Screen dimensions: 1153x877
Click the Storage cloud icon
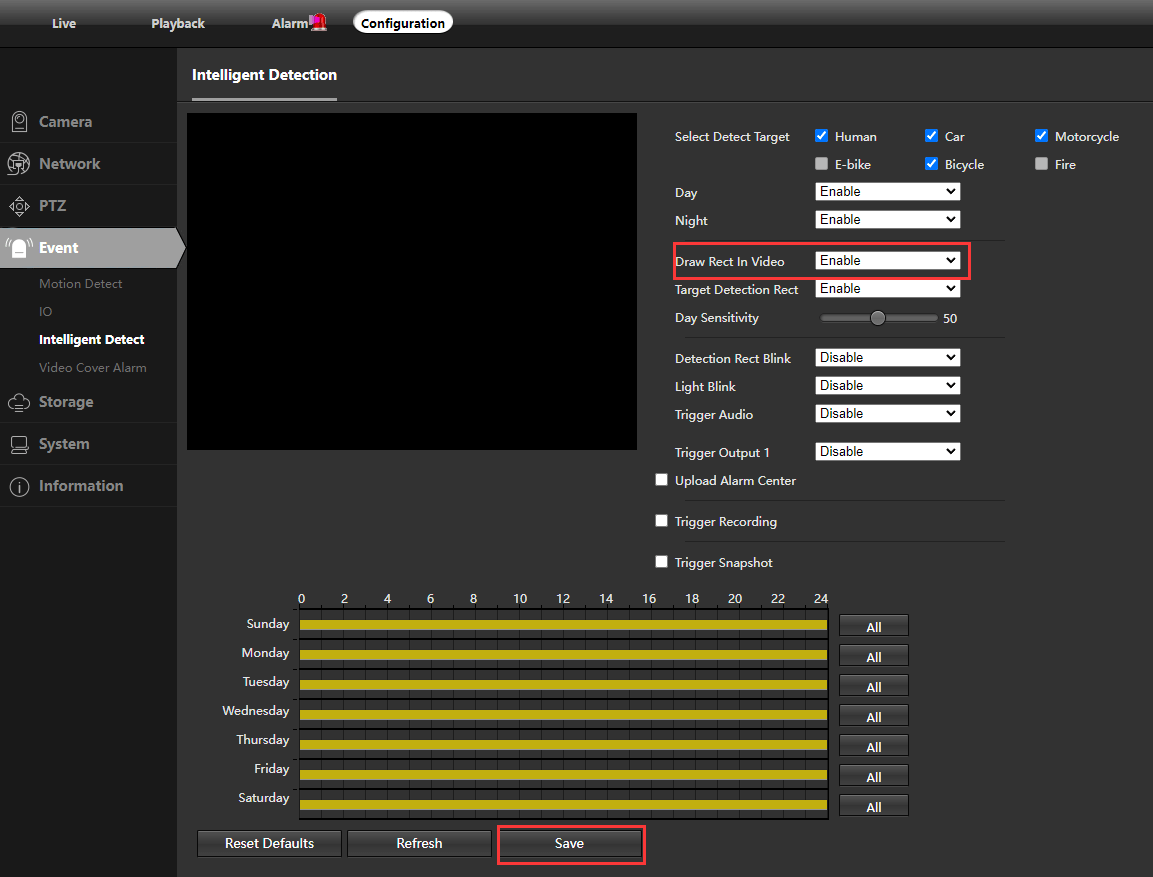point(19,402)
